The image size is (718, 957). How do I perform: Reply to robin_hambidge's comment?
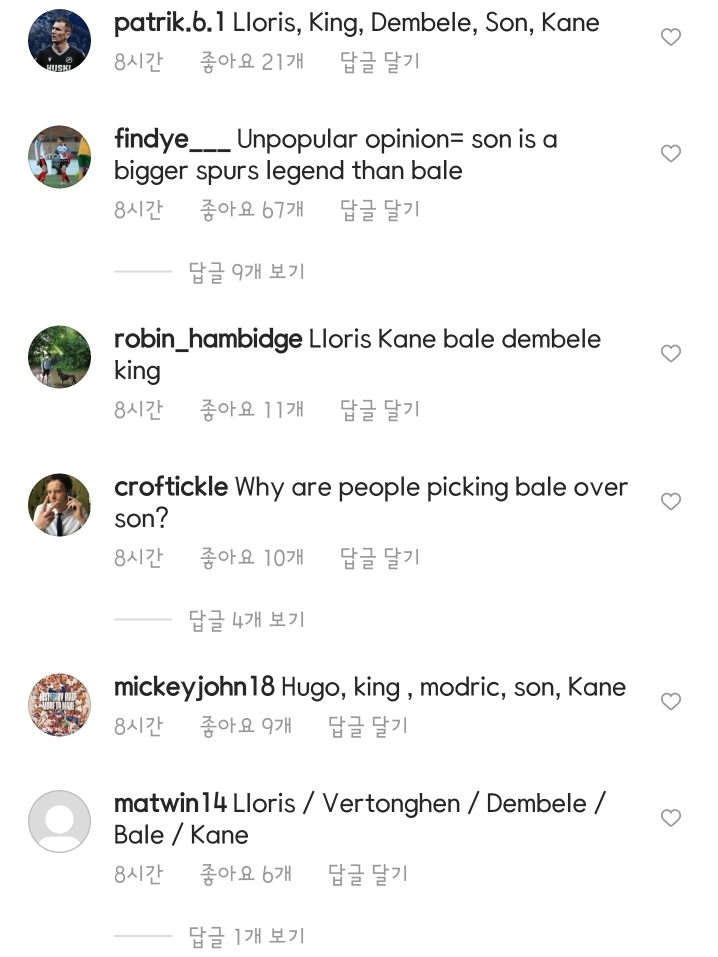click(380, 410)
